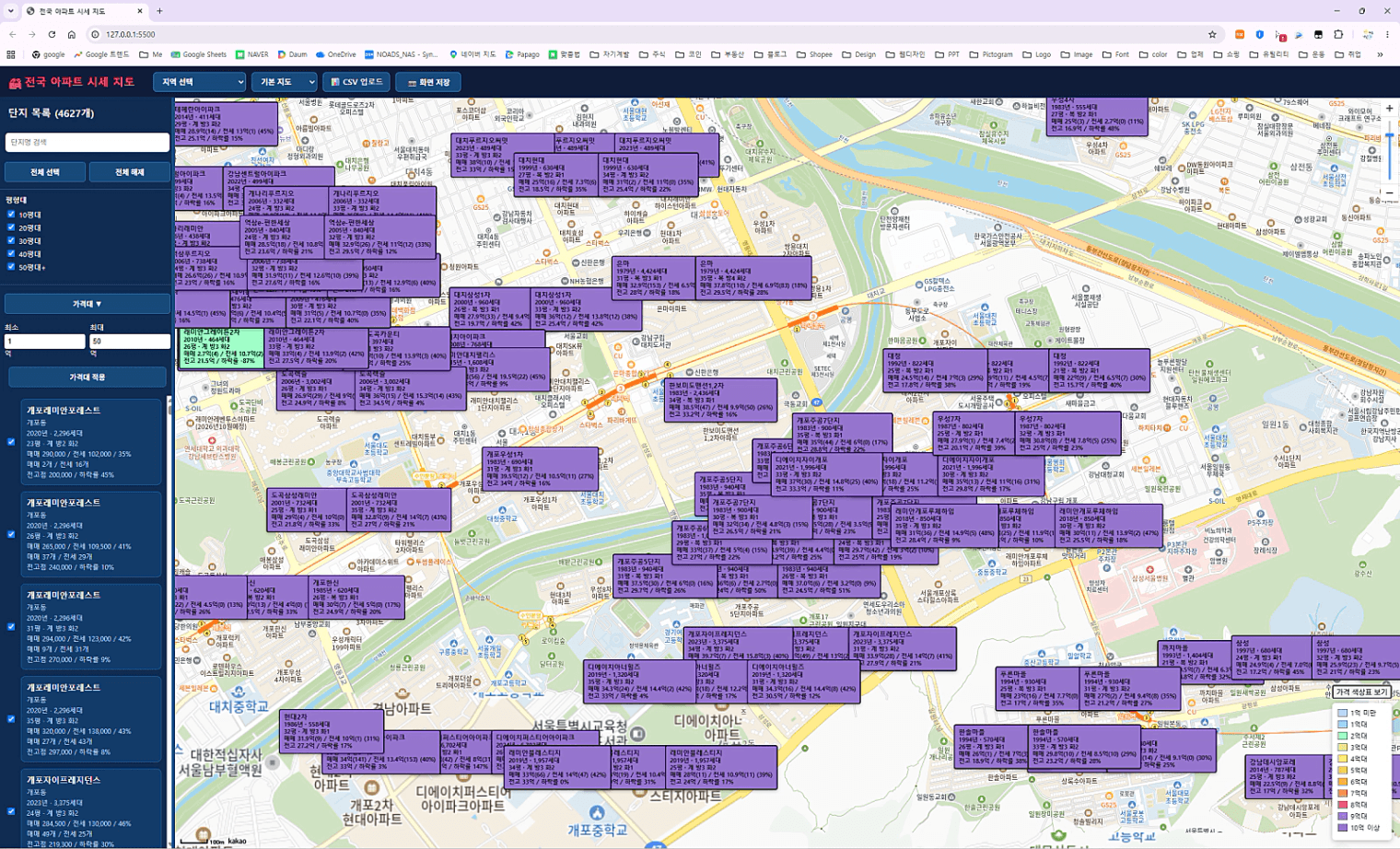The width and height of the screenshot is (1400, 849).
Task: Open the Shopee bookmark folder
Action: coord(813,54)
